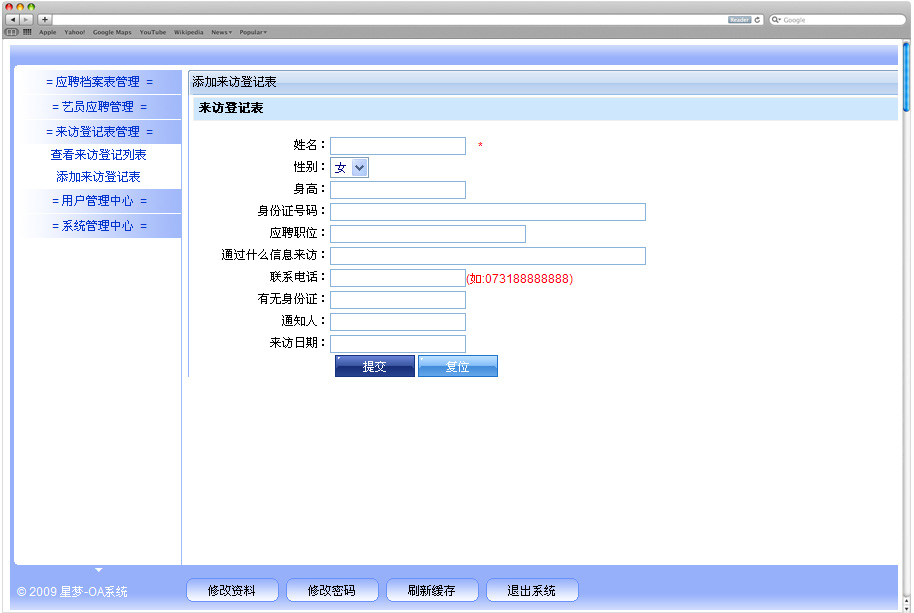
Task: Click the reload page icon
Action: (x=757, y=20)
